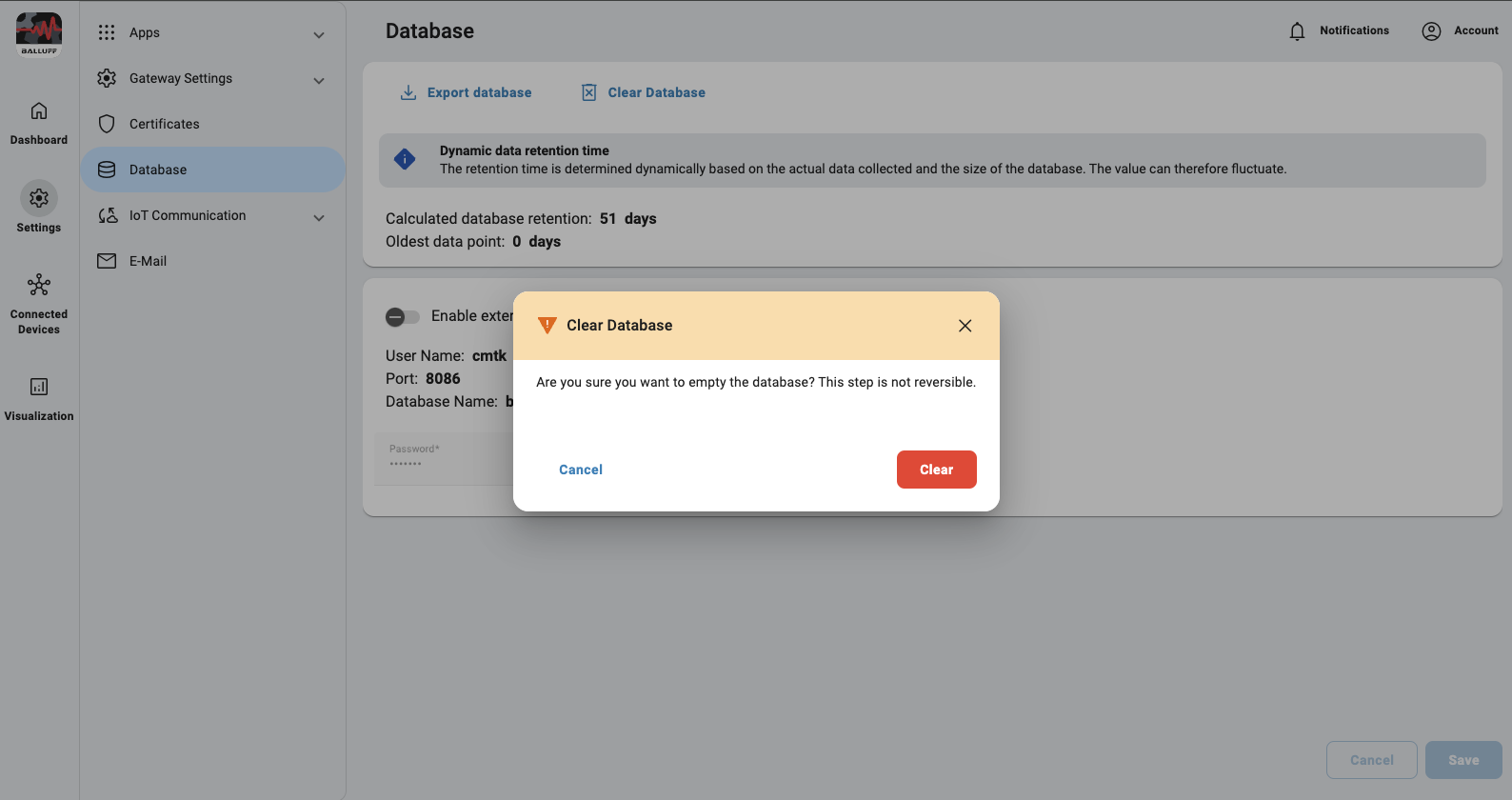The height and width of the screenshot is (800, 1512).
Task: Toggle the Enable external access switch
Action: pyautogui.click(x=402, y=316)
